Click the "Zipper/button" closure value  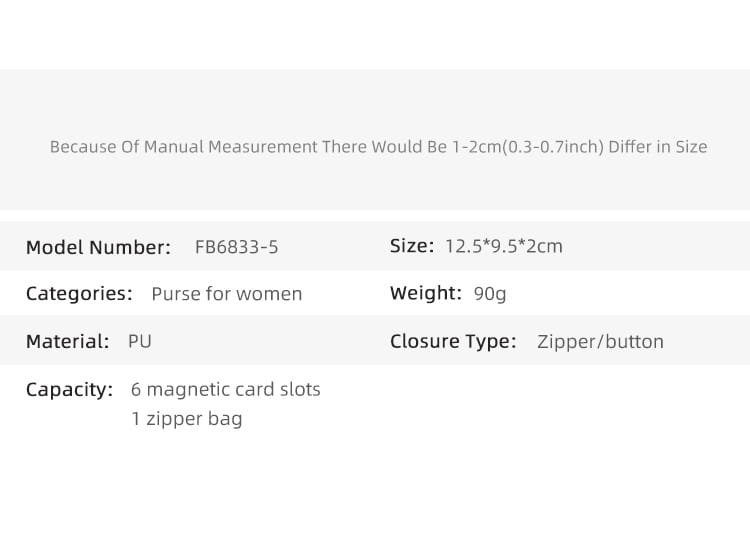[x=600, y=342]
